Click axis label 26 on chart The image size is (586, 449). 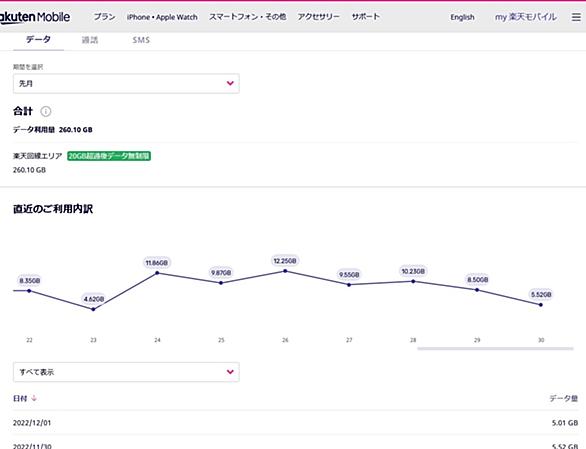point(285,340)
